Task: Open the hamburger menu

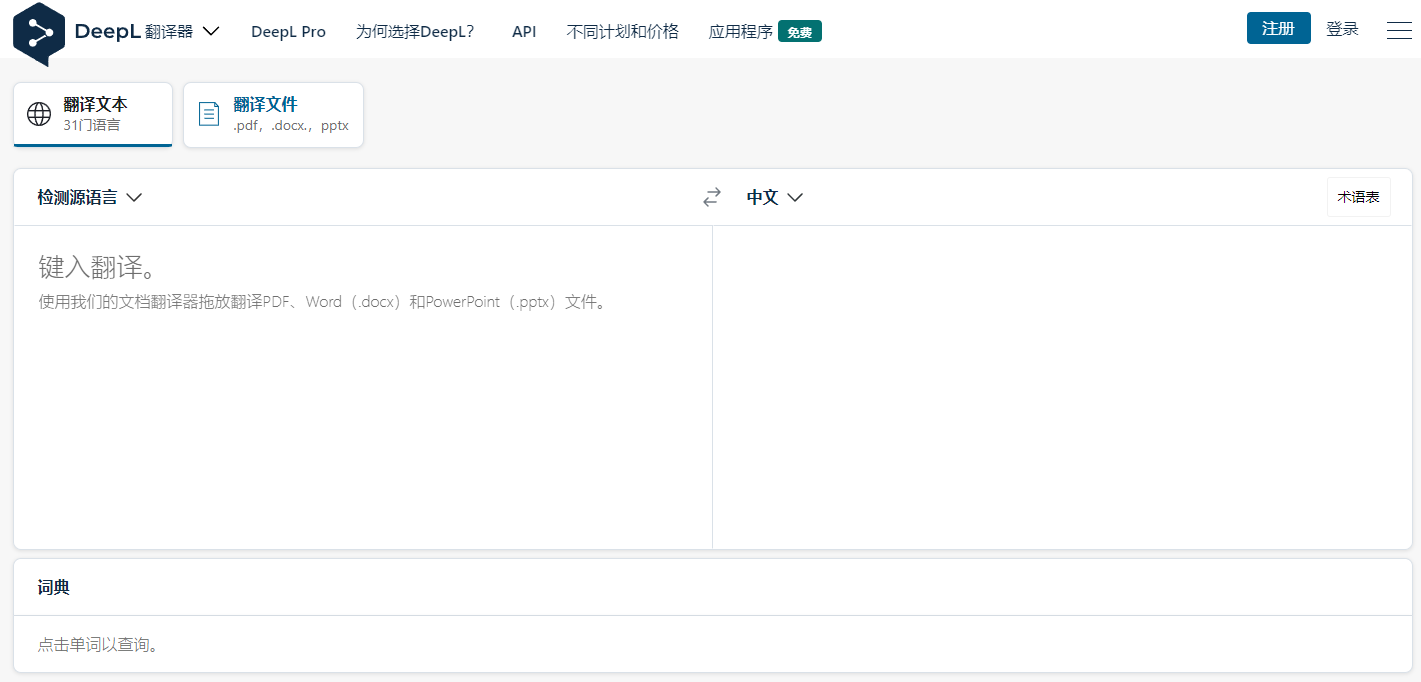Action: pos(1399,30)
